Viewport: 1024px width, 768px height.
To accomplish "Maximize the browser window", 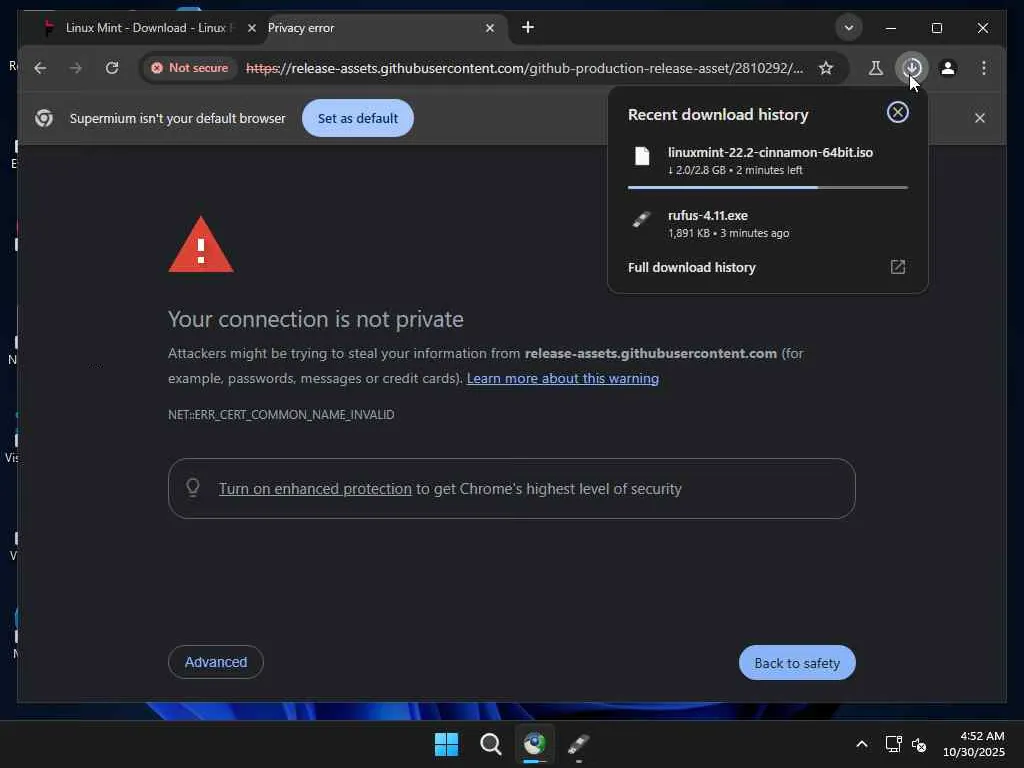I will pos(937,28).
